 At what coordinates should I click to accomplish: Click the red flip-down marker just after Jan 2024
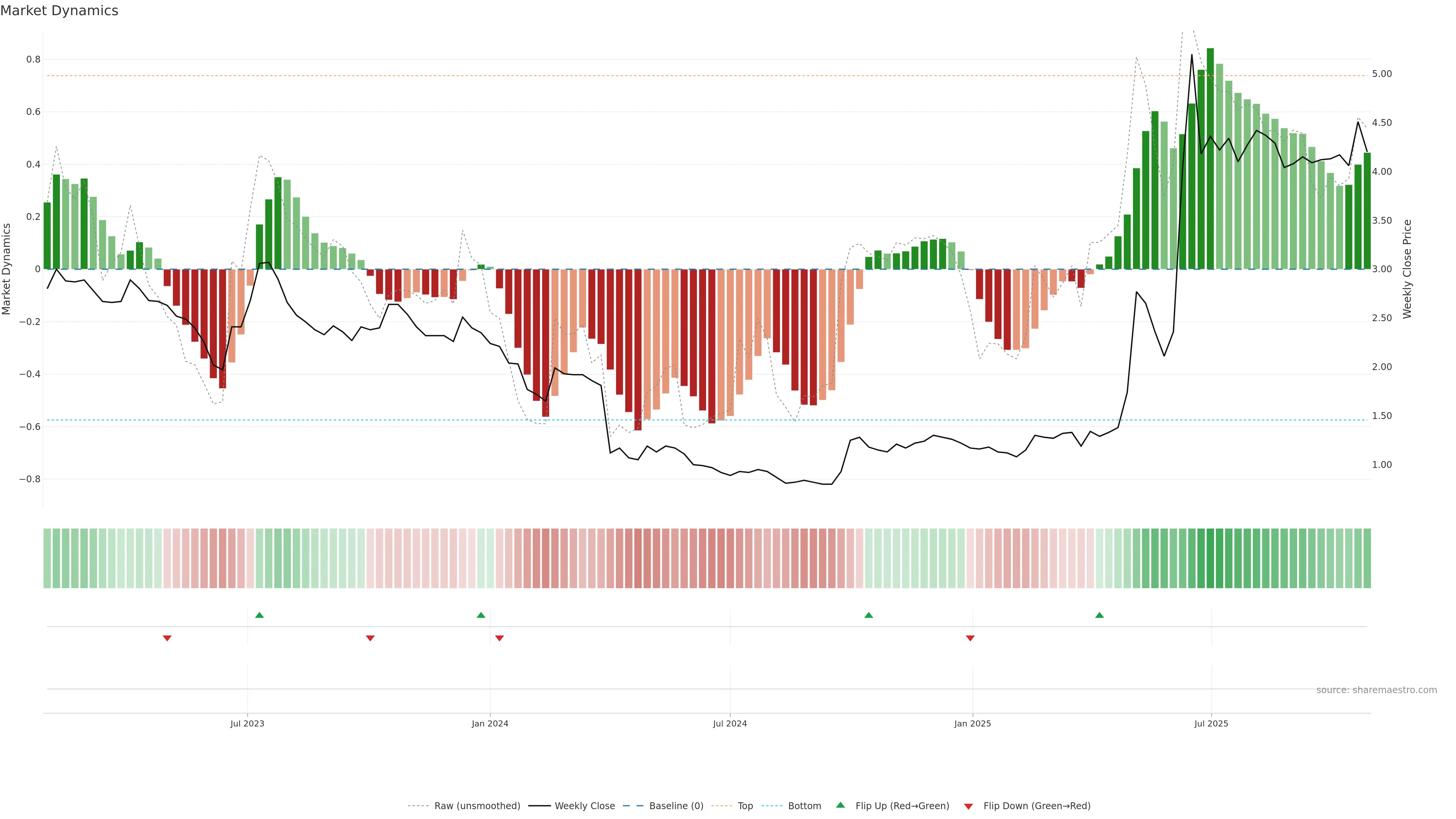pyautogui.click(x=499, y=638)
